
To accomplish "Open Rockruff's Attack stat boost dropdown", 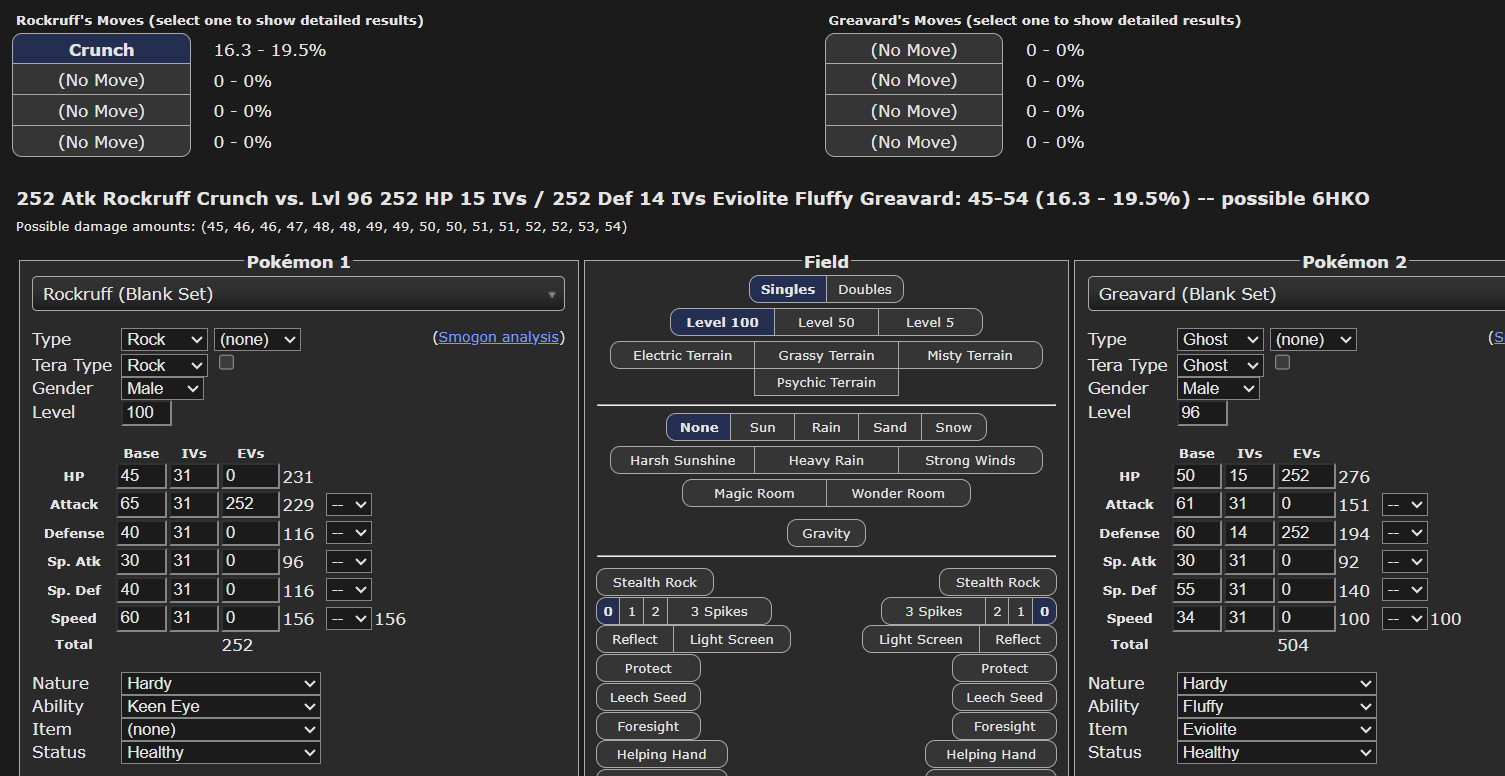I will point(349,505).
